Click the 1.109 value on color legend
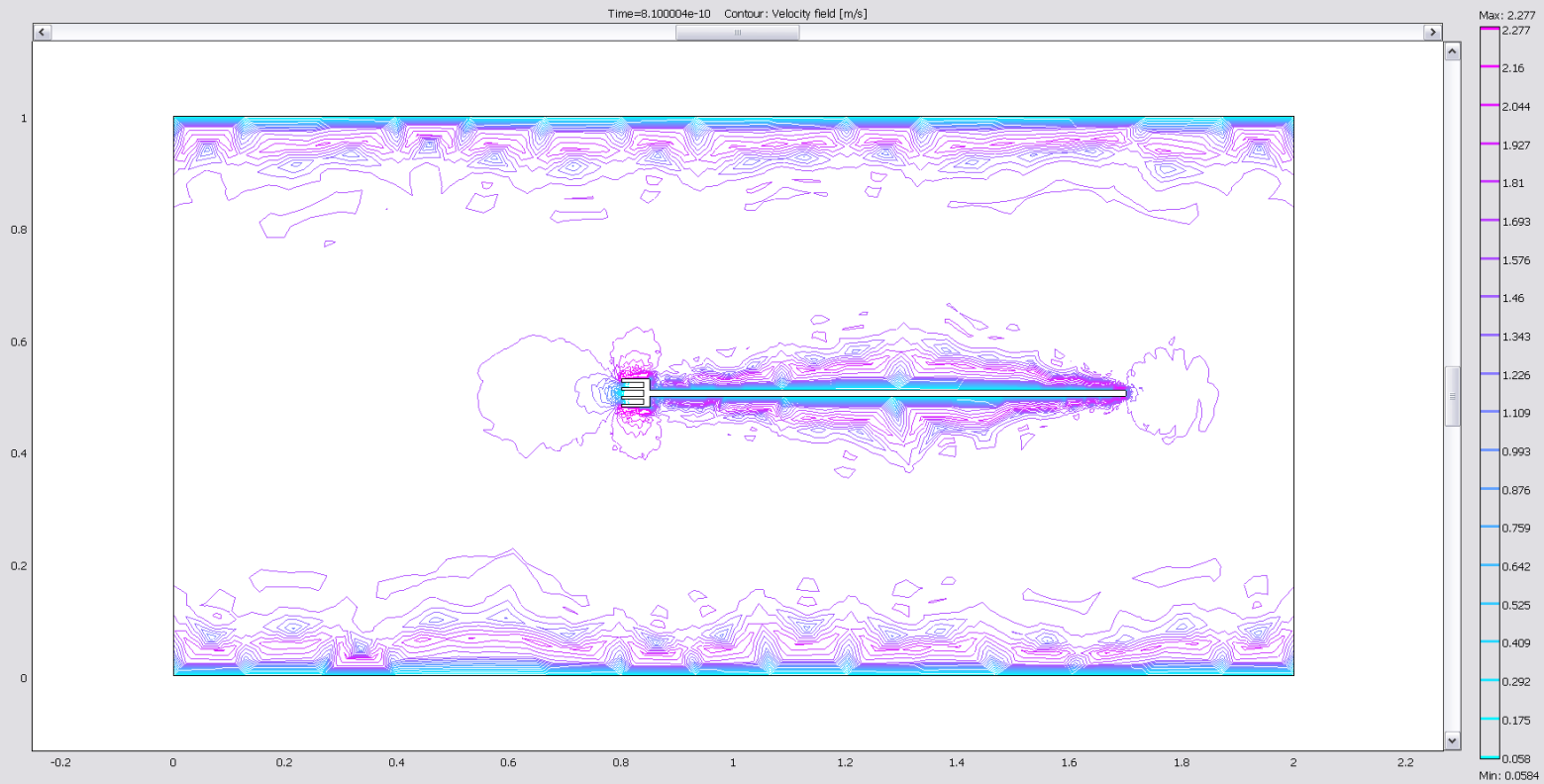 (x=1516, y=413)
